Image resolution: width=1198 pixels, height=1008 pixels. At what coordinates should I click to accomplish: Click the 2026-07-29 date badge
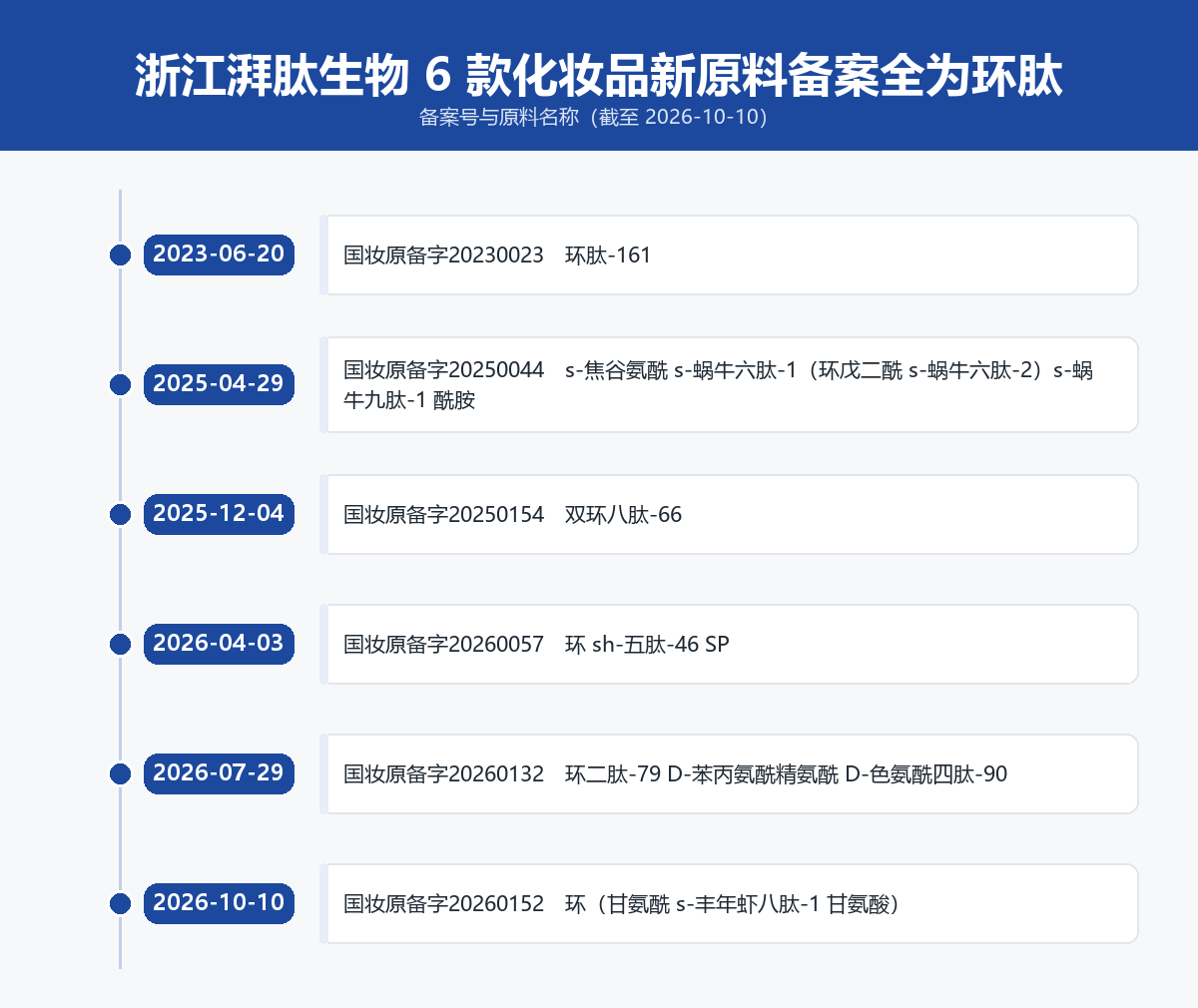[219, 773]
